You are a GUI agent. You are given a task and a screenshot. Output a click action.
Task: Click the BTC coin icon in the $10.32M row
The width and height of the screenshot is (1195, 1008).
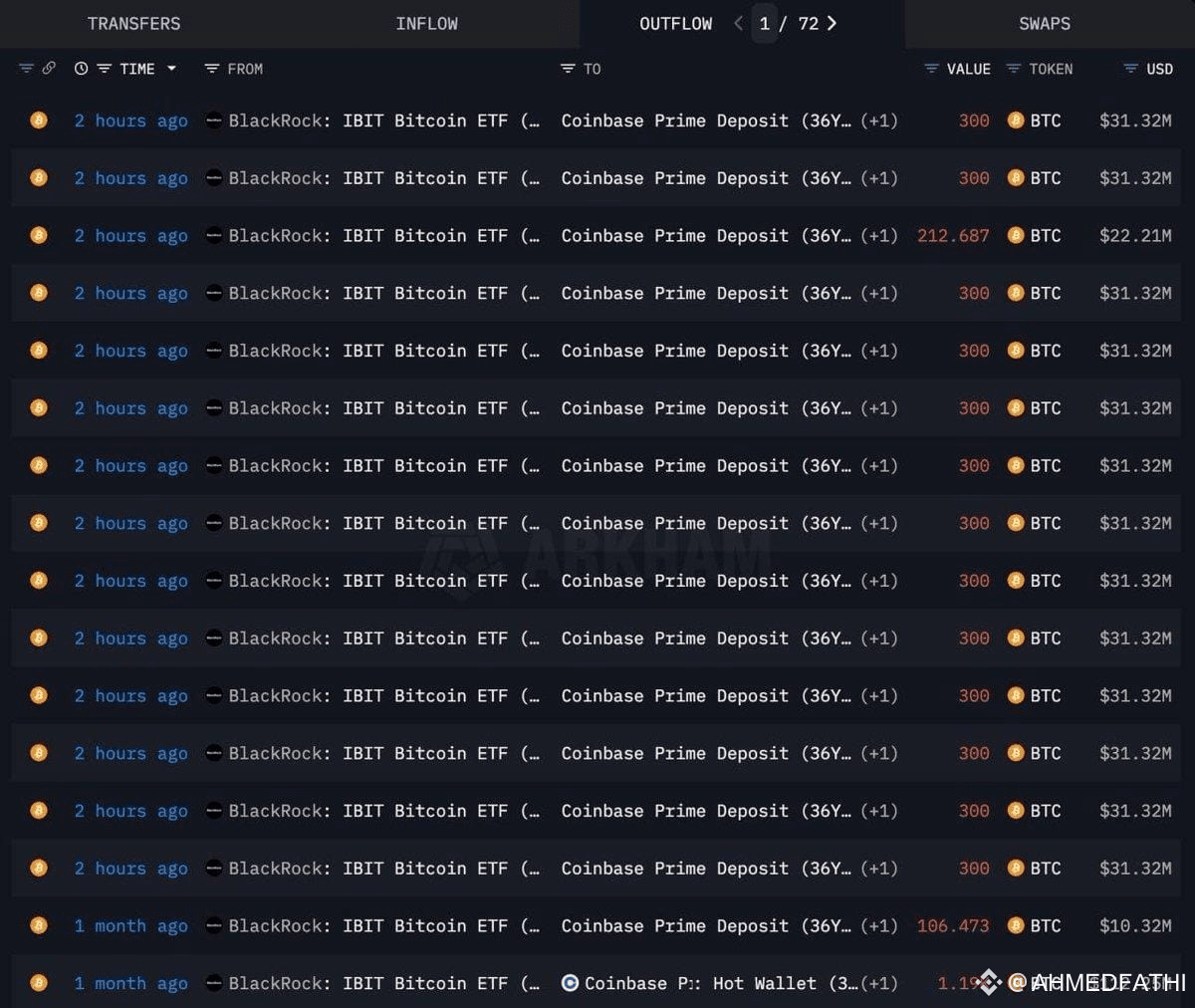point(1016,926)
